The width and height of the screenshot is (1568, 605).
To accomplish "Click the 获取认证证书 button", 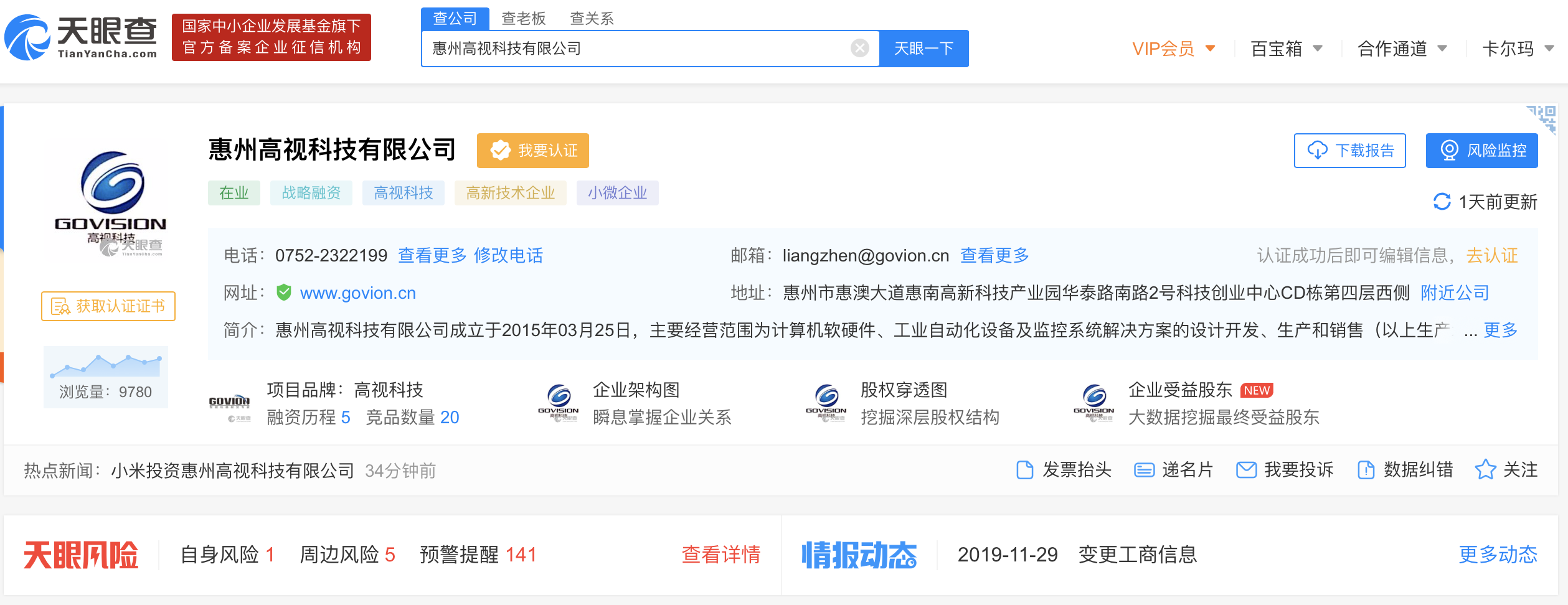I will point(108,306).
